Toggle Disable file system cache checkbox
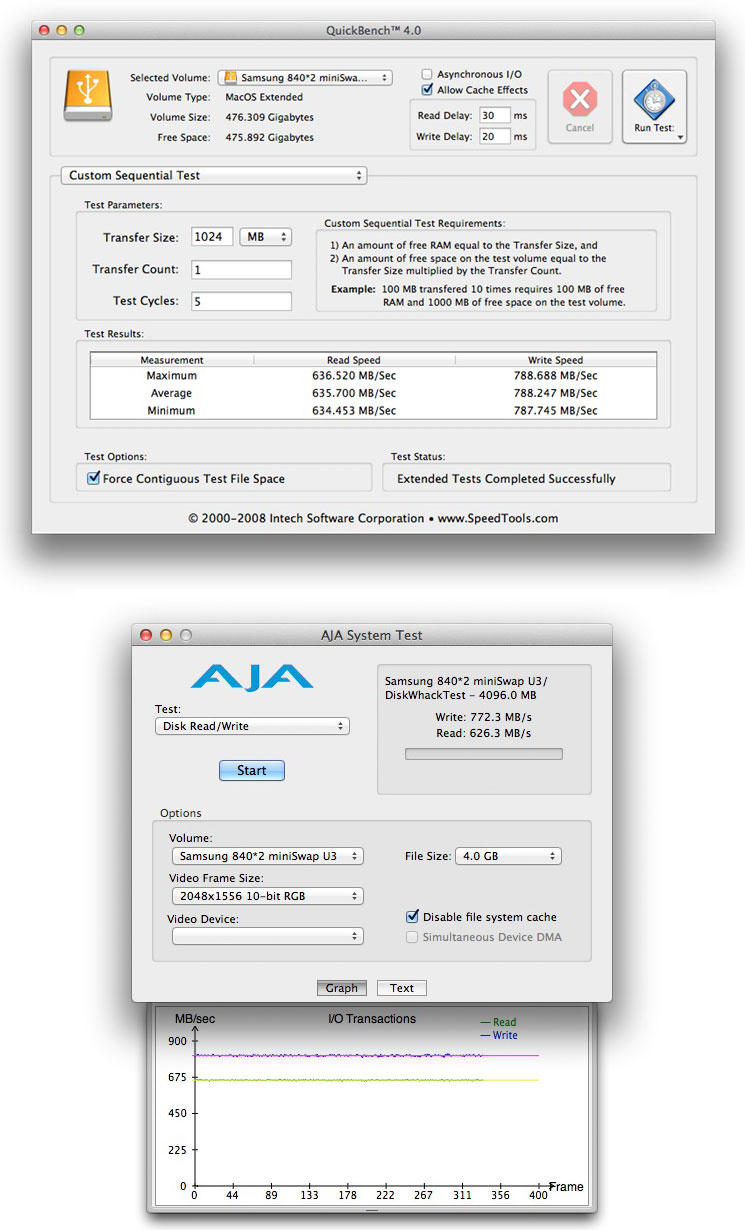The image size is (745, 1230). [x=412, y=916]
